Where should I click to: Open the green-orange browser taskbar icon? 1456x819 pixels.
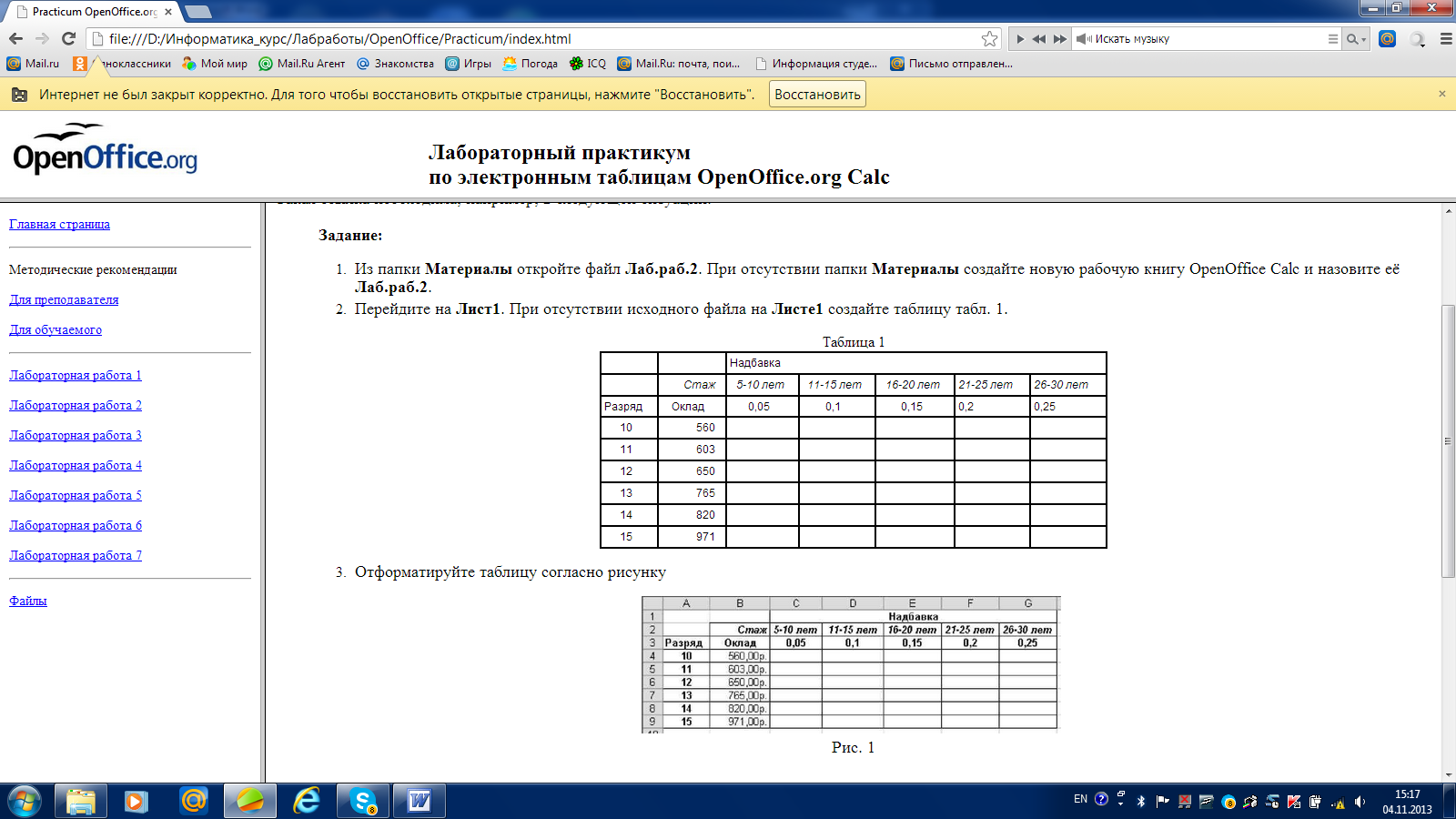250,801
